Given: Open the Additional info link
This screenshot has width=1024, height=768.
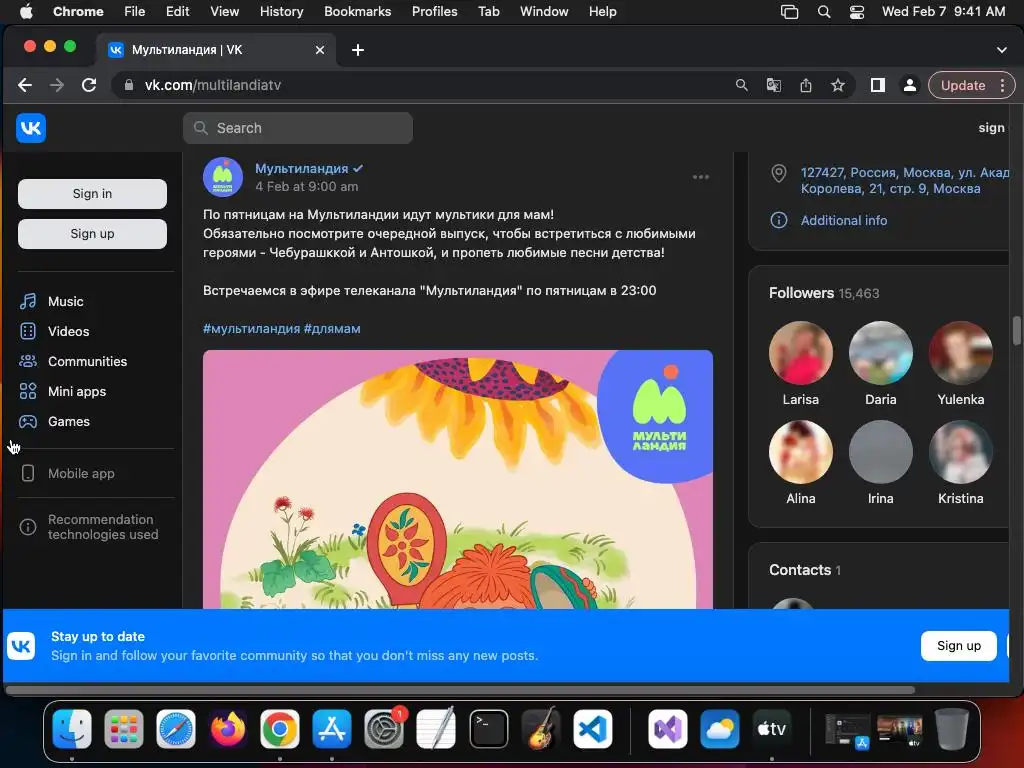Looking at the screenshot, I should click(x=844, y=221).
